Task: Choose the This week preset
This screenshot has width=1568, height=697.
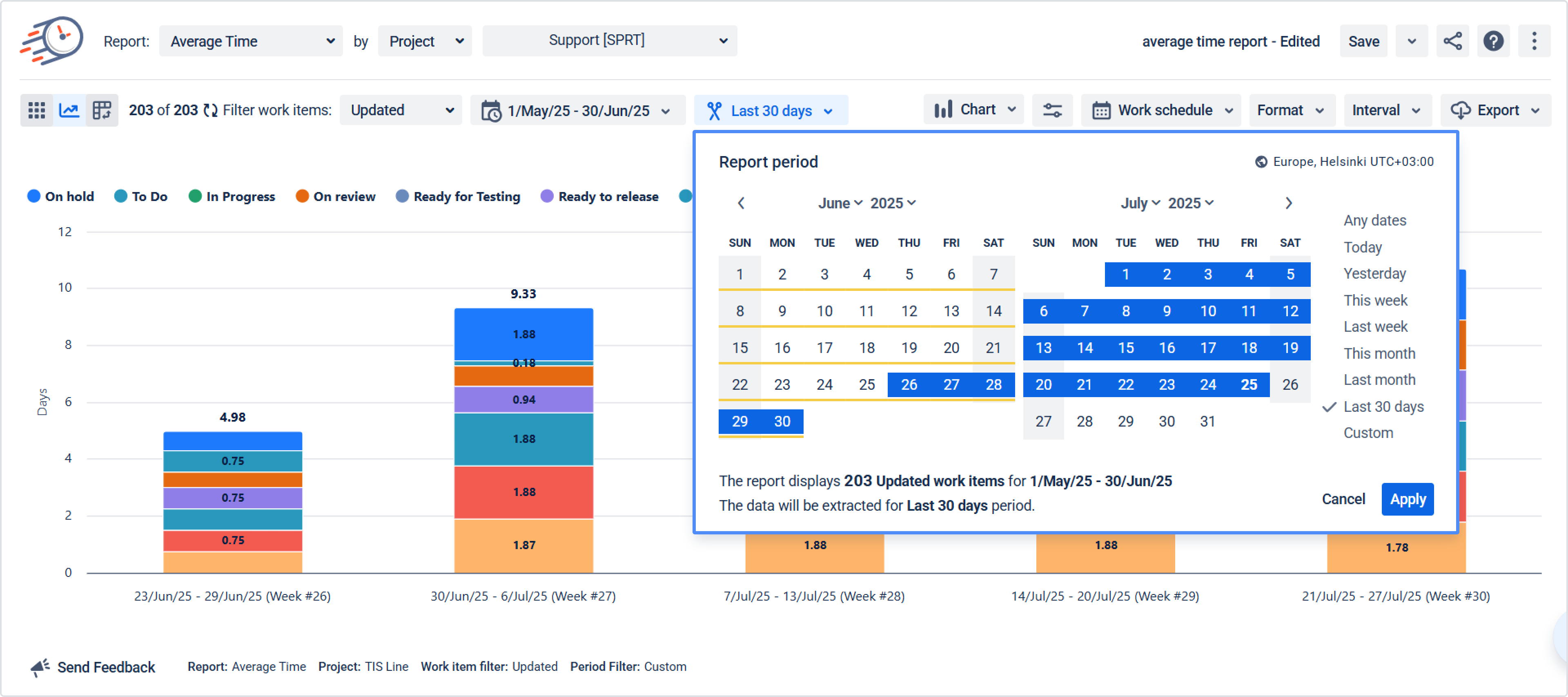Action: [x=1375, y=300]
